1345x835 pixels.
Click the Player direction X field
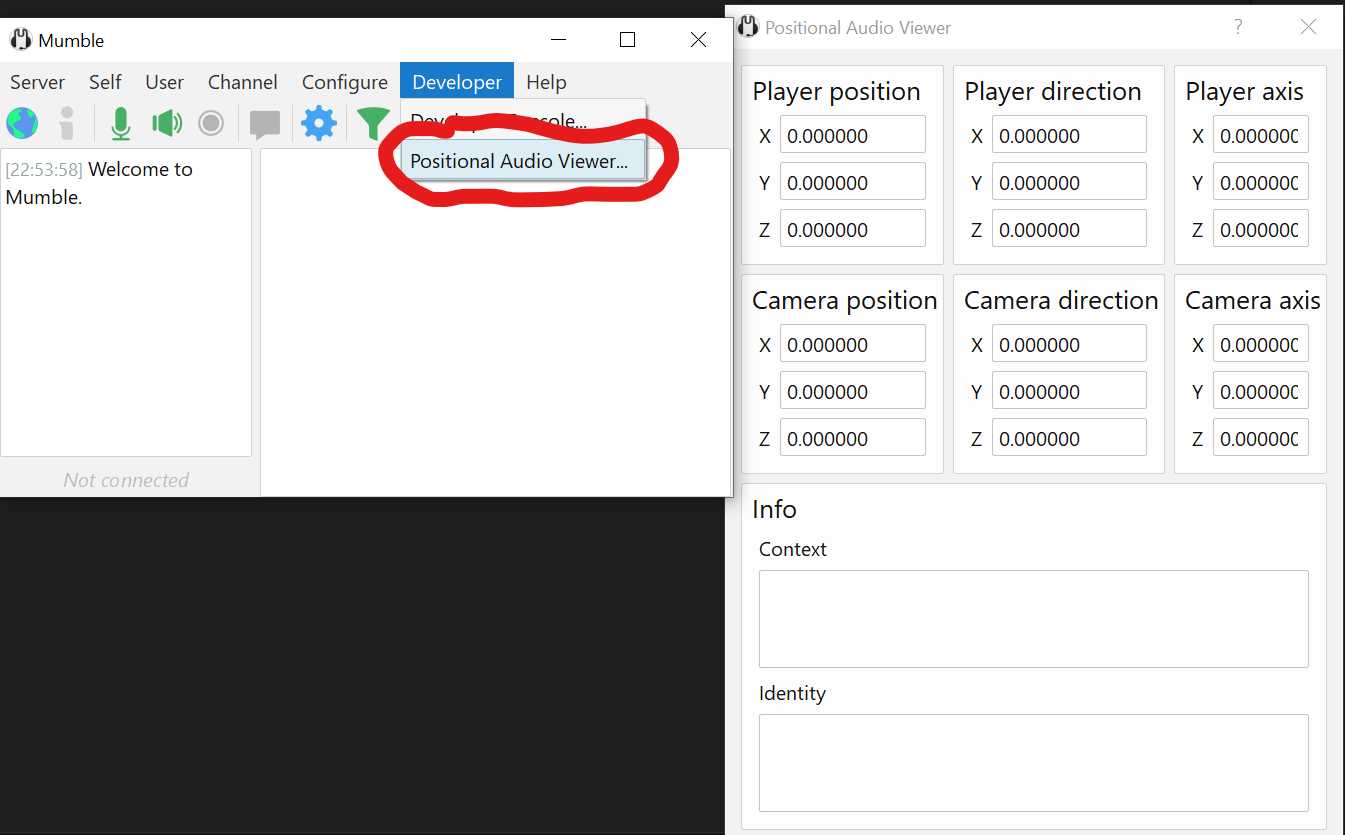pos(1069,136)
